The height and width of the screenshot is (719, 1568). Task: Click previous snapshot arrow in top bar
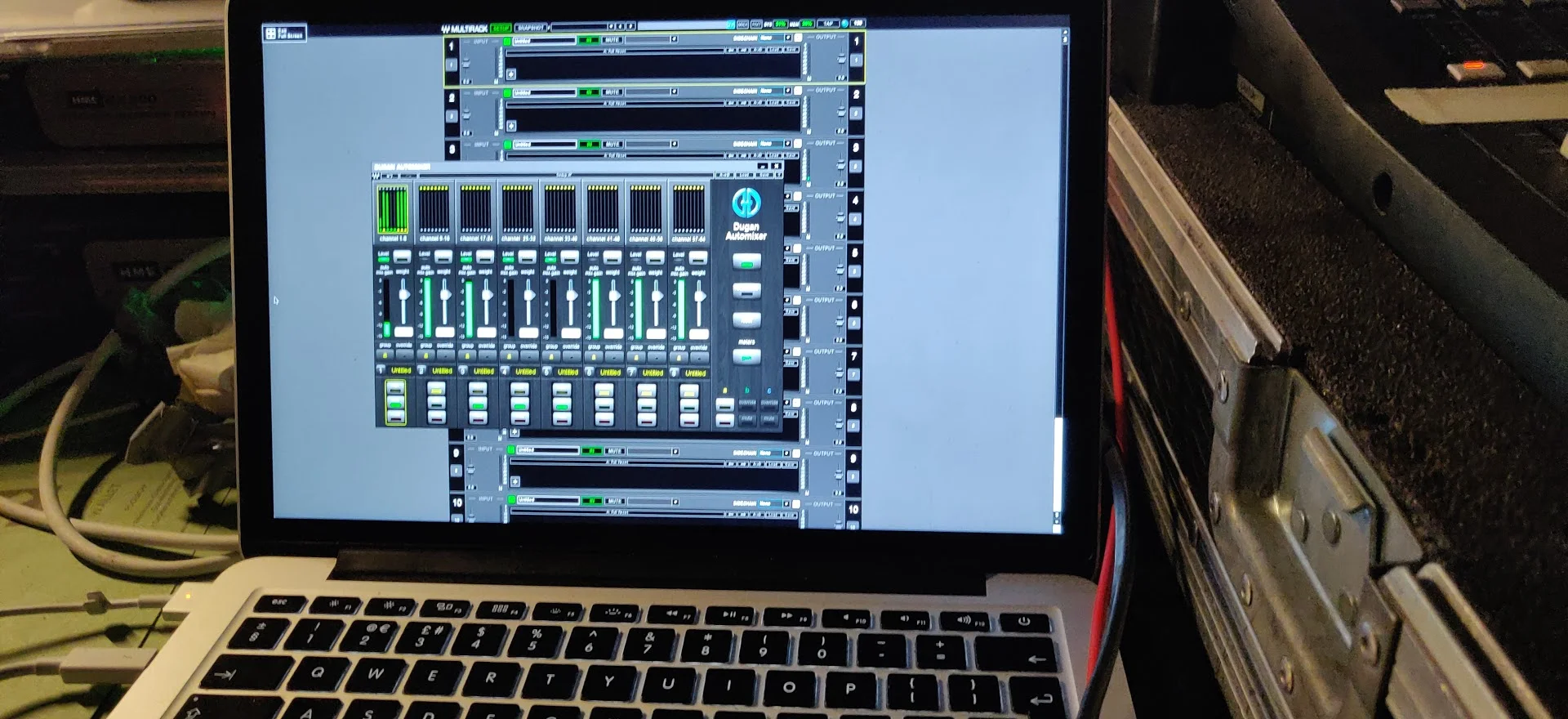[621, 26]
